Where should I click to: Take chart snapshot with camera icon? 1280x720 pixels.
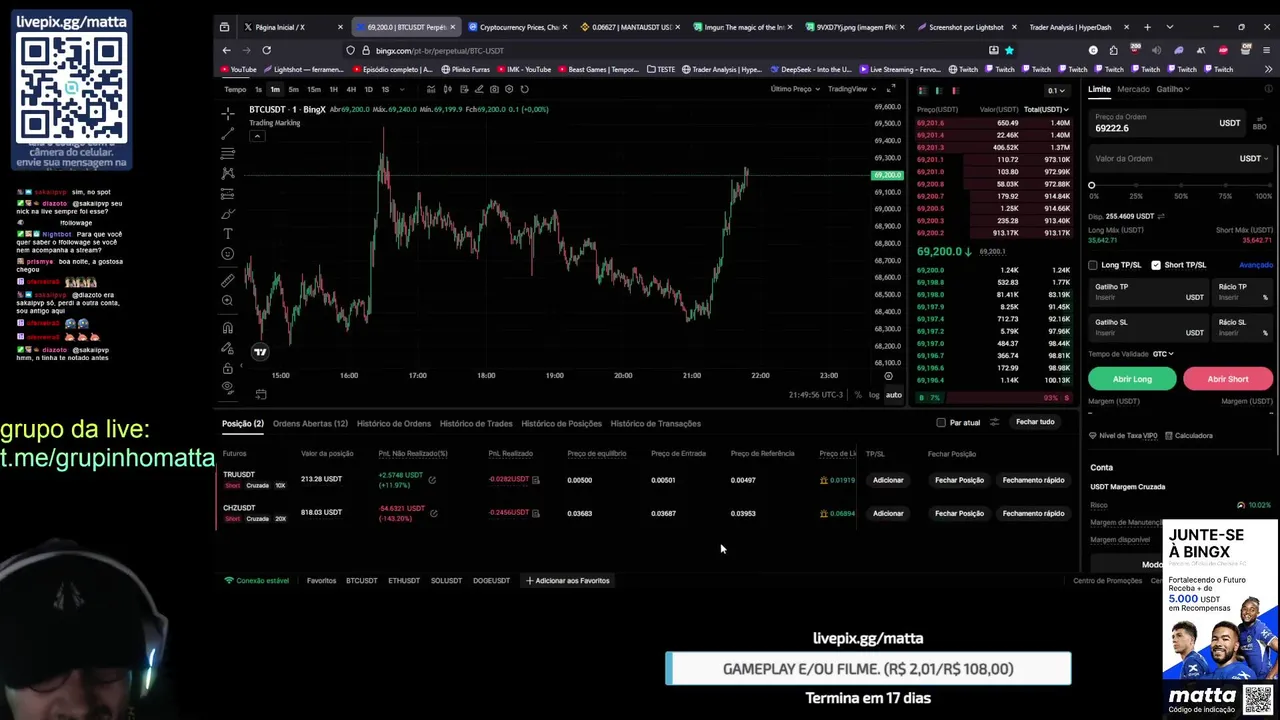pyautogui.click(x=494, y=89)
